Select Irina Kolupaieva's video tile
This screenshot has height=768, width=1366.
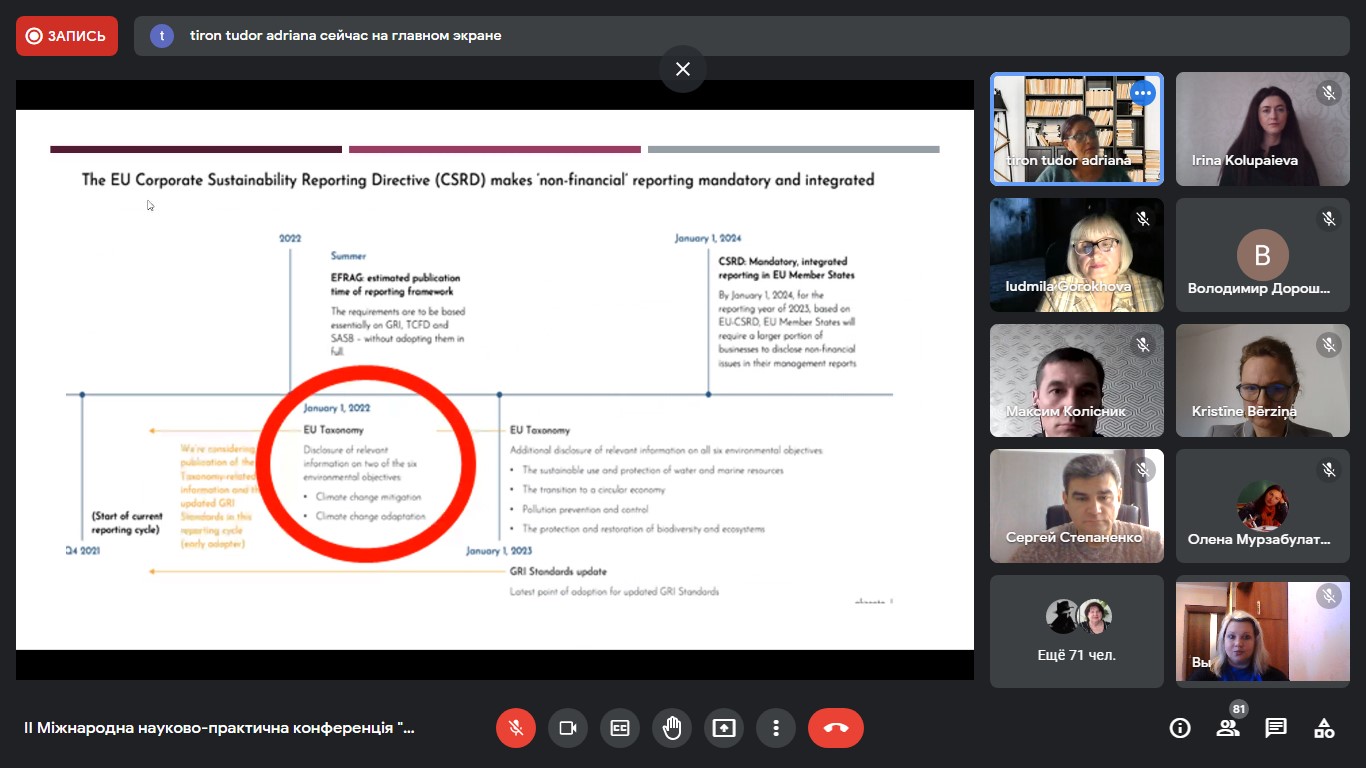(x=1262, y=129)
